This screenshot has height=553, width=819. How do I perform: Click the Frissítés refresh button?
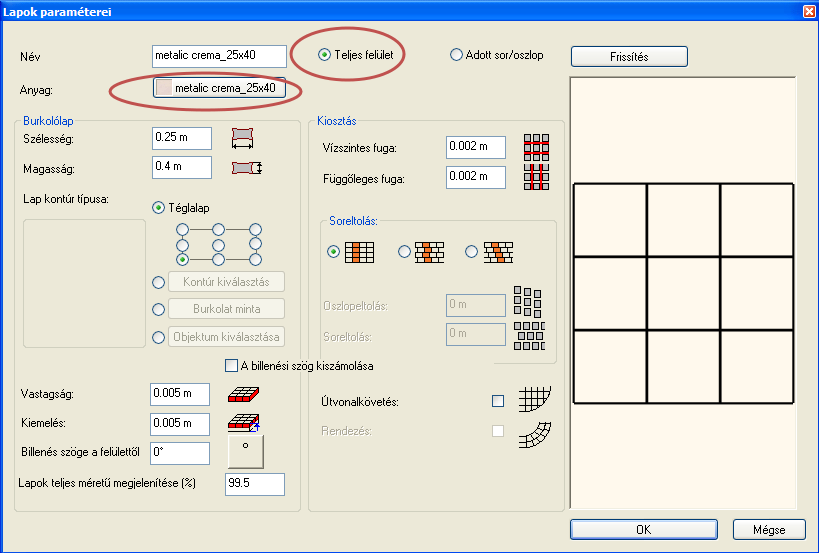[x=629, y=56]
